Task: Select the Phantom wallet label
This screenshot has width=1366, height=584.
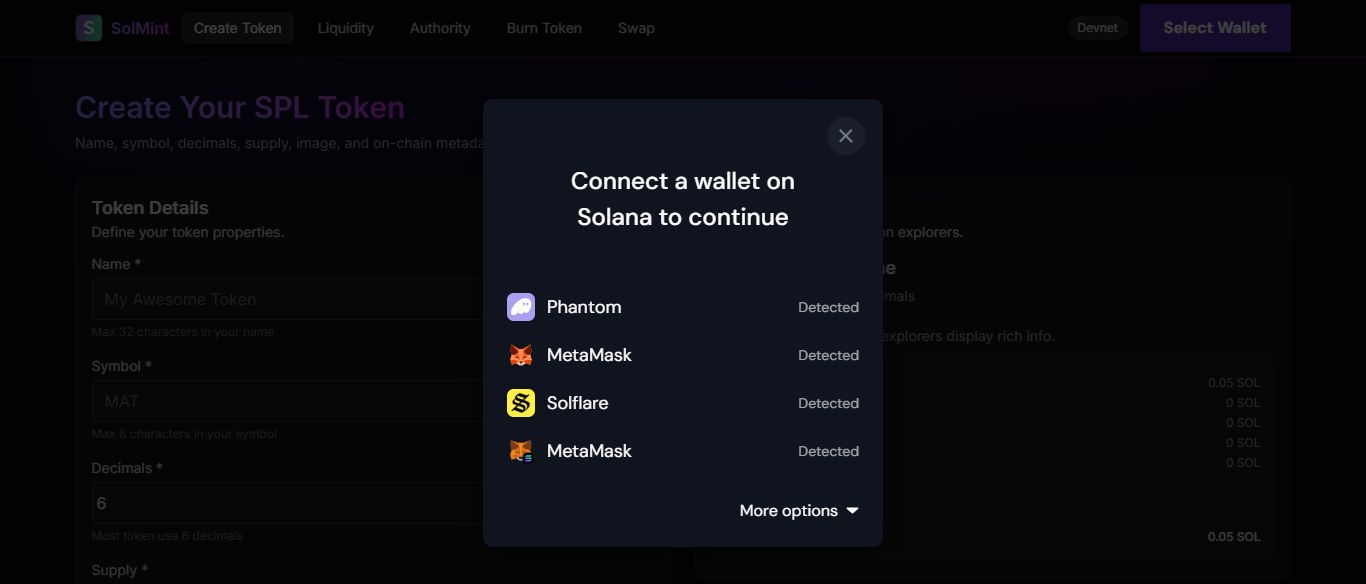Action: (584, 307)
